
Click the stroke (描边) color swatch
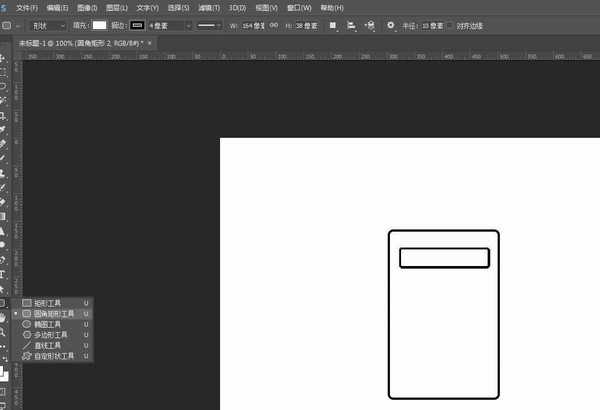click(136, 24)
